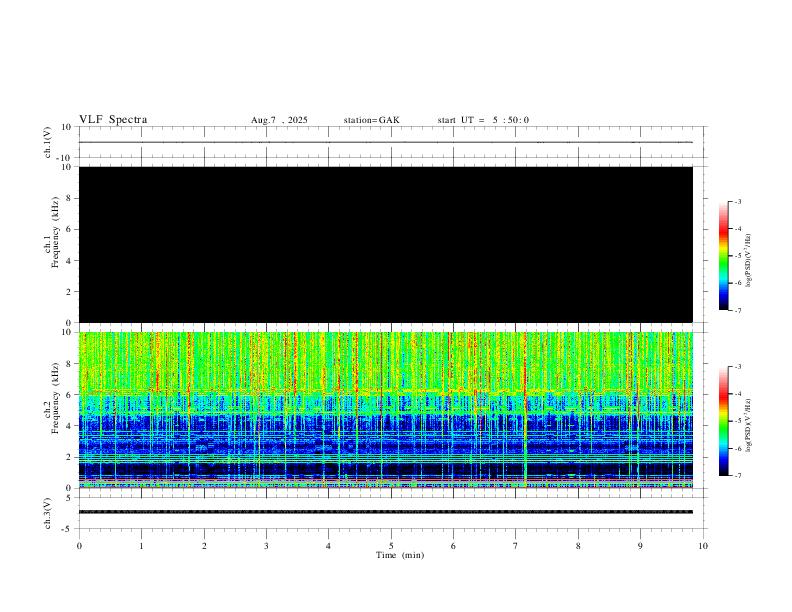Click upper colorbar 'log(PSD)(V²/Hz)' label
Viewport: 792px width, 612px height.
click(748, 260)
